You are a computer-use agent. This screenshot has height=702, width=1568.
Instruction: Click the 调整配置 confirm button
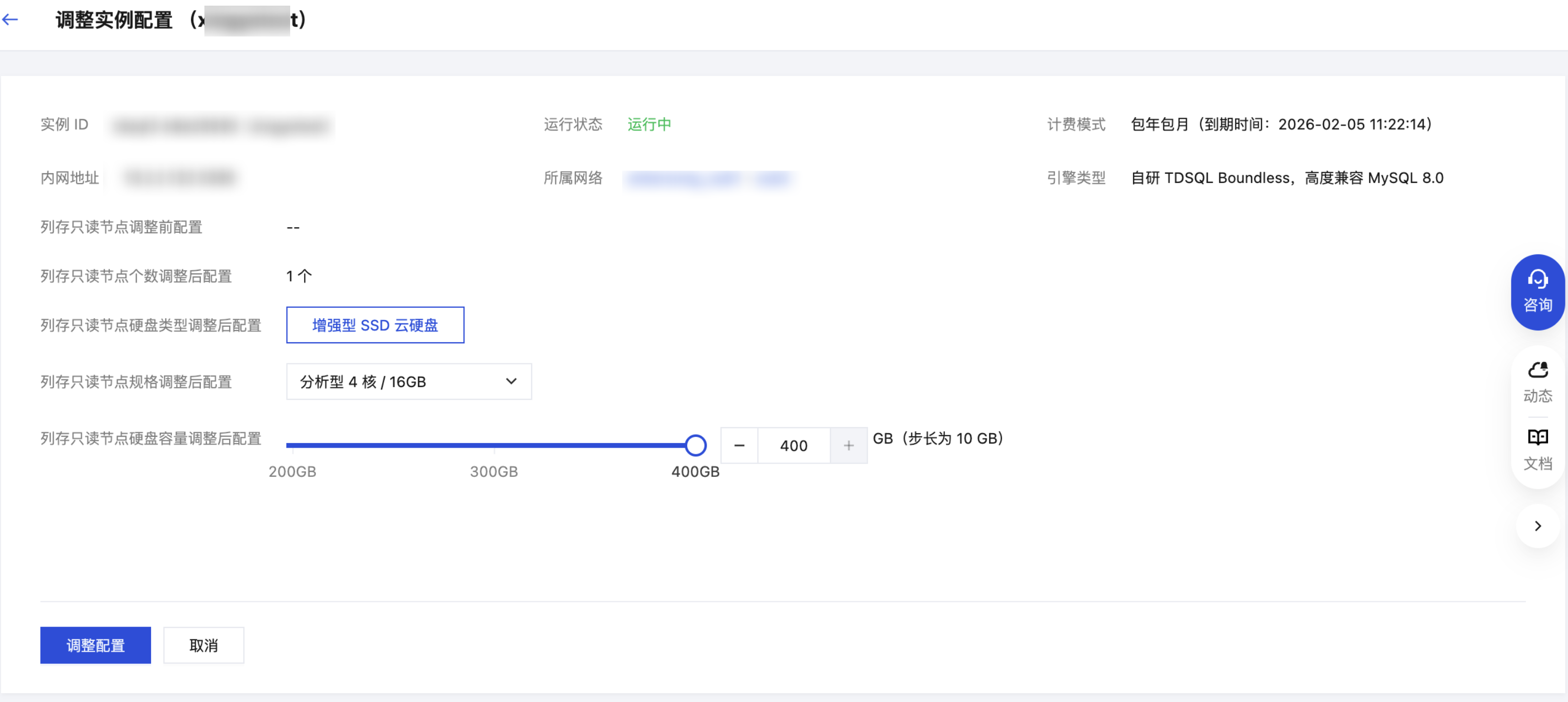tap(96, 645)
